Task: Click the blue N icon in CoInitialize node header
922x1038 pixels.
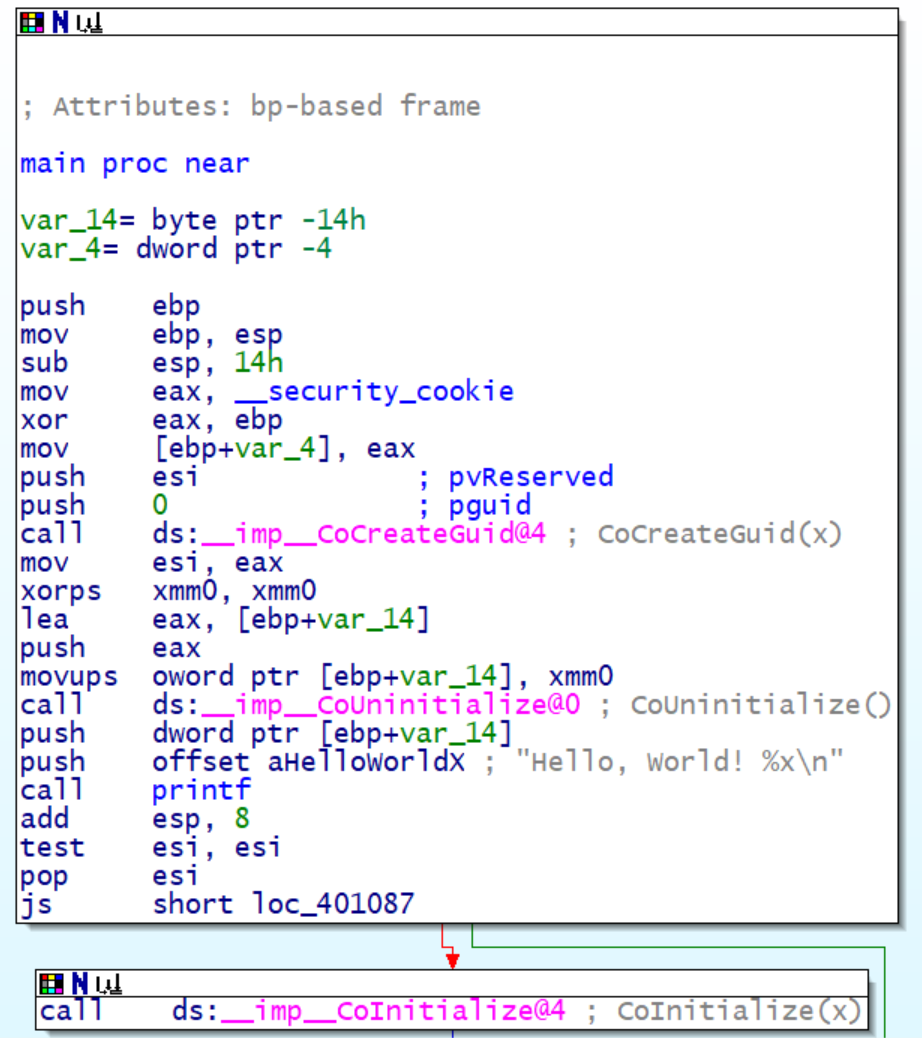Action: pyautogui.click(x=79, y=984)
